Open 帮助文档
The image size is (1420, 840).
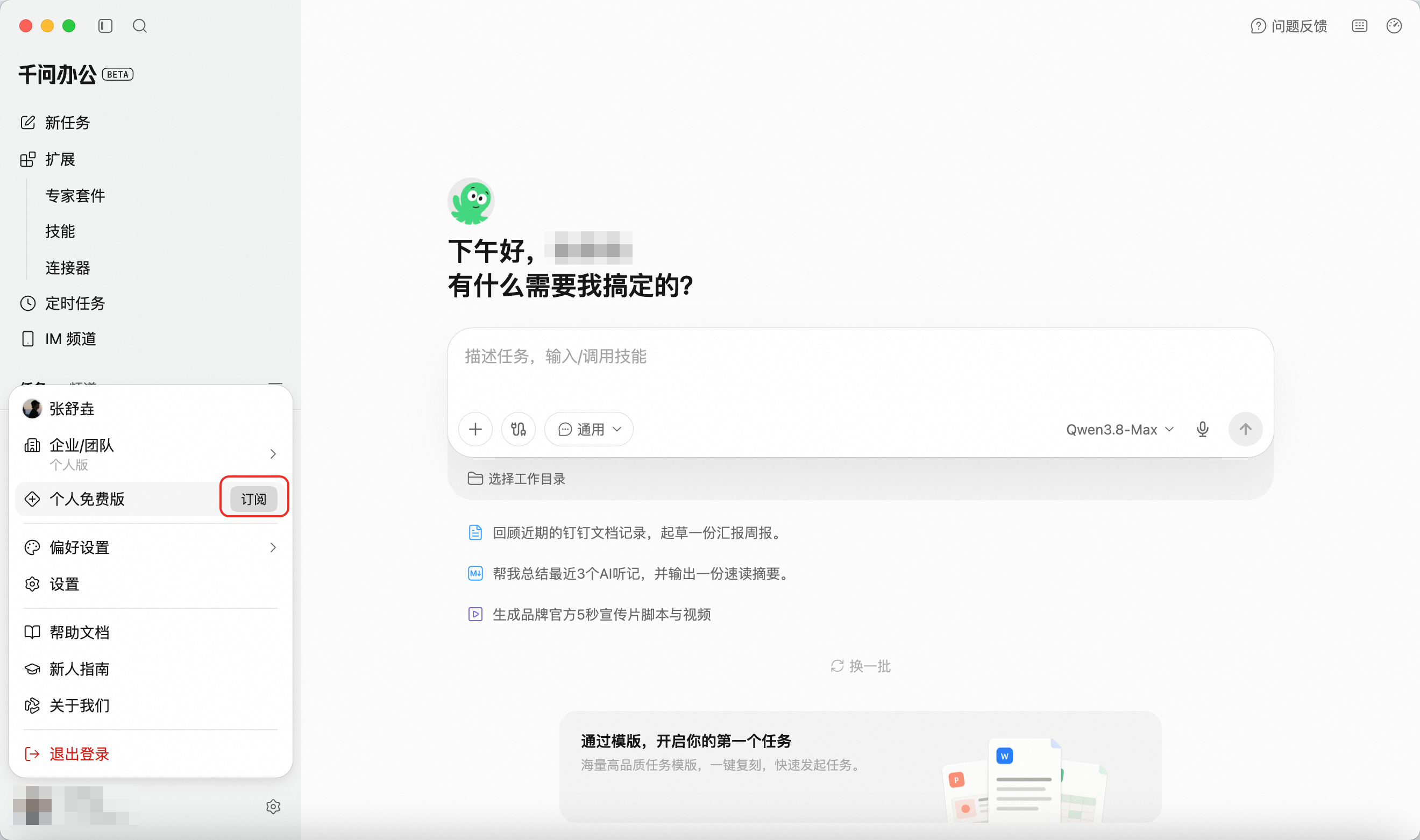150,632
